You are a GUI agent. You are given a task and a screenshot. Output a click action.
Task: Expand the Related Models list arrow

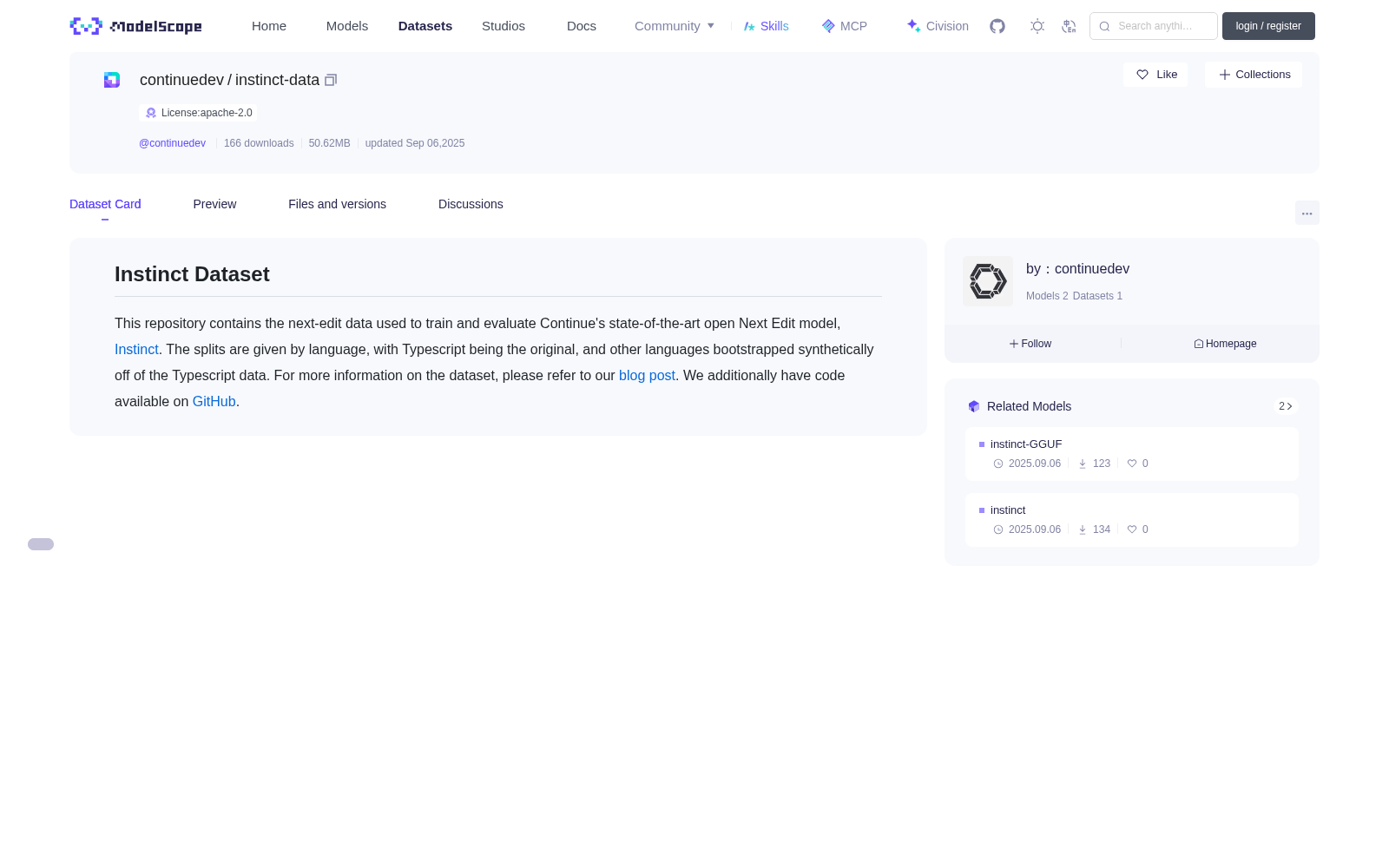tap(1286, 406)
